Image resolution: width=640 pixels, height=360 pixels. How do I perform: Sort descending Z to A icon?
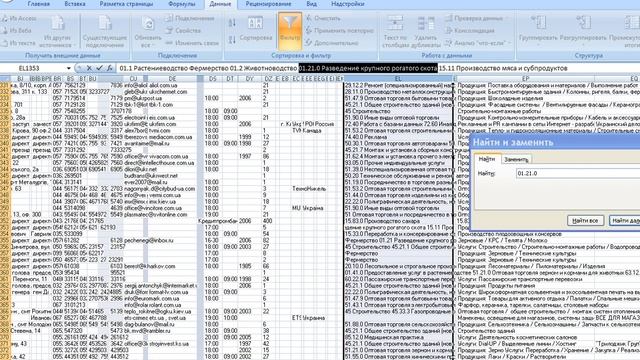232,40
